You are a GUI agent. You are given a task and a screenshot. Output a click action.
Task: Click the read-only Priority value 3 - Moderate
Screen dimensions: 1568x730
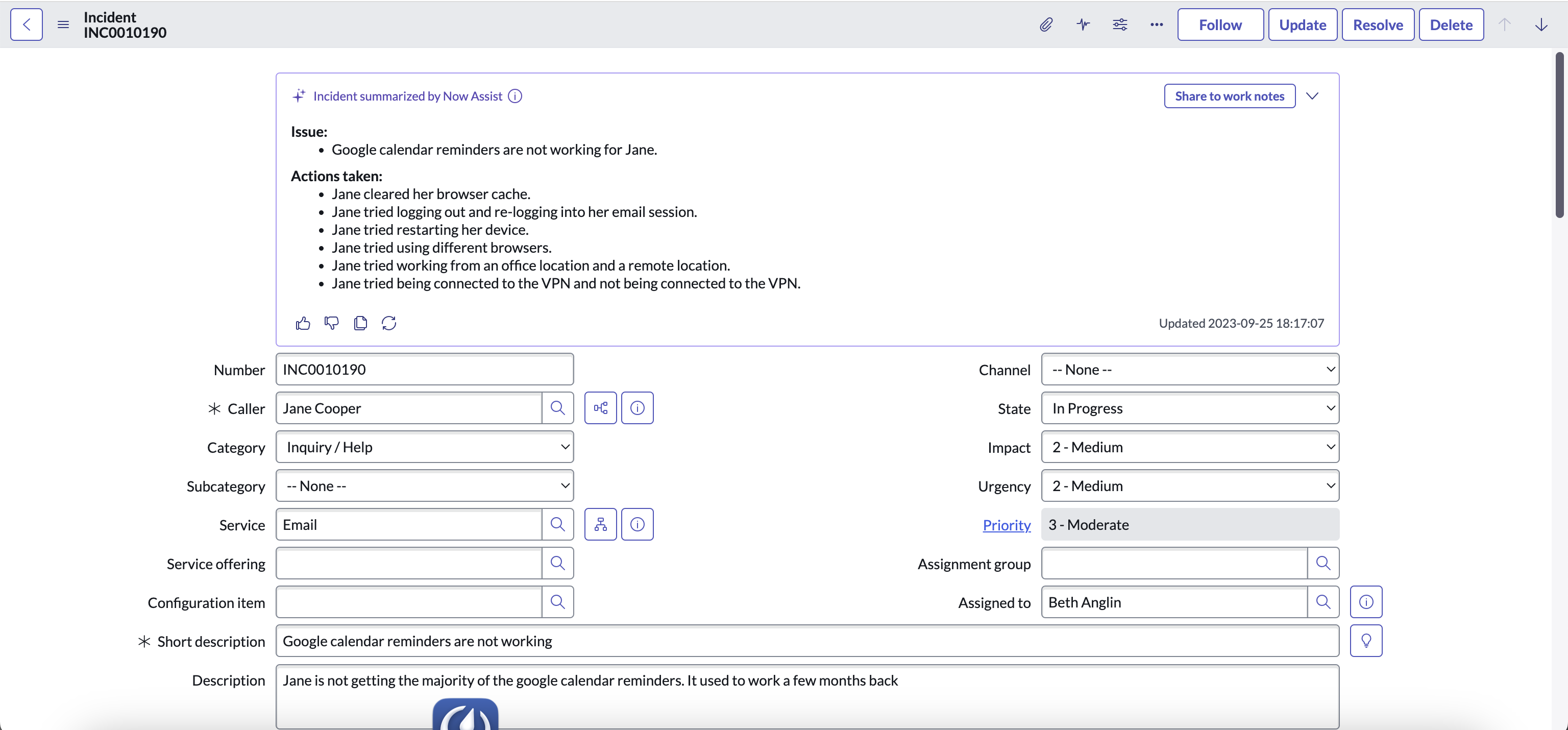(1190, 524)
